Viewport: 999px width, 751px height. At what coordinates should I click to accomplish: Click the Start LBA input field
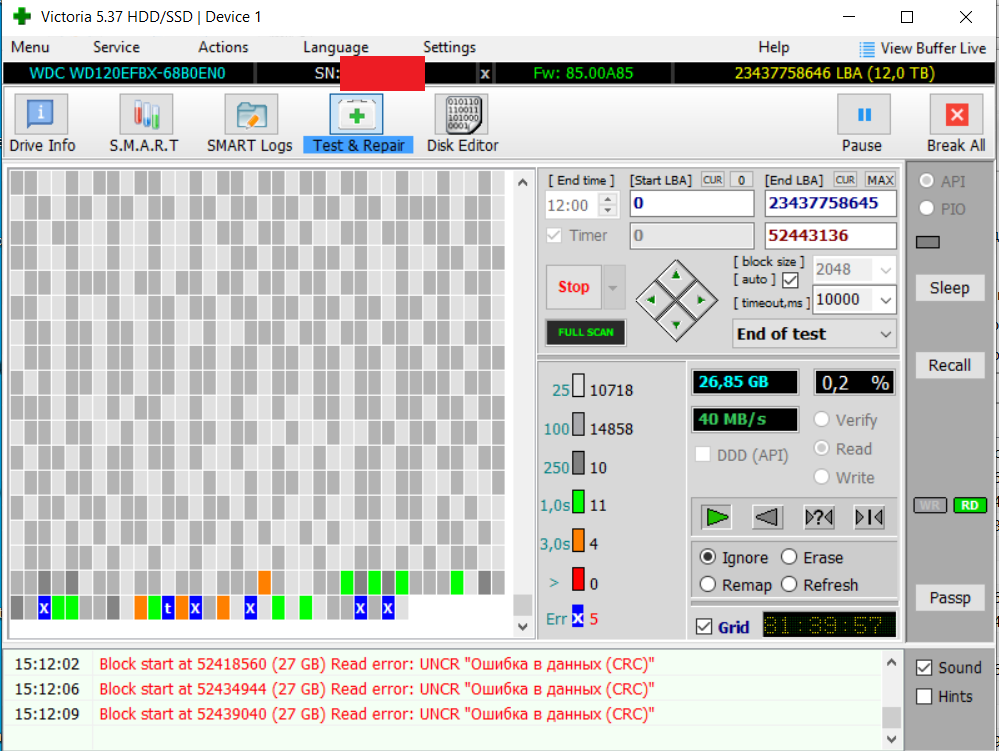click(x=690, y=202)
